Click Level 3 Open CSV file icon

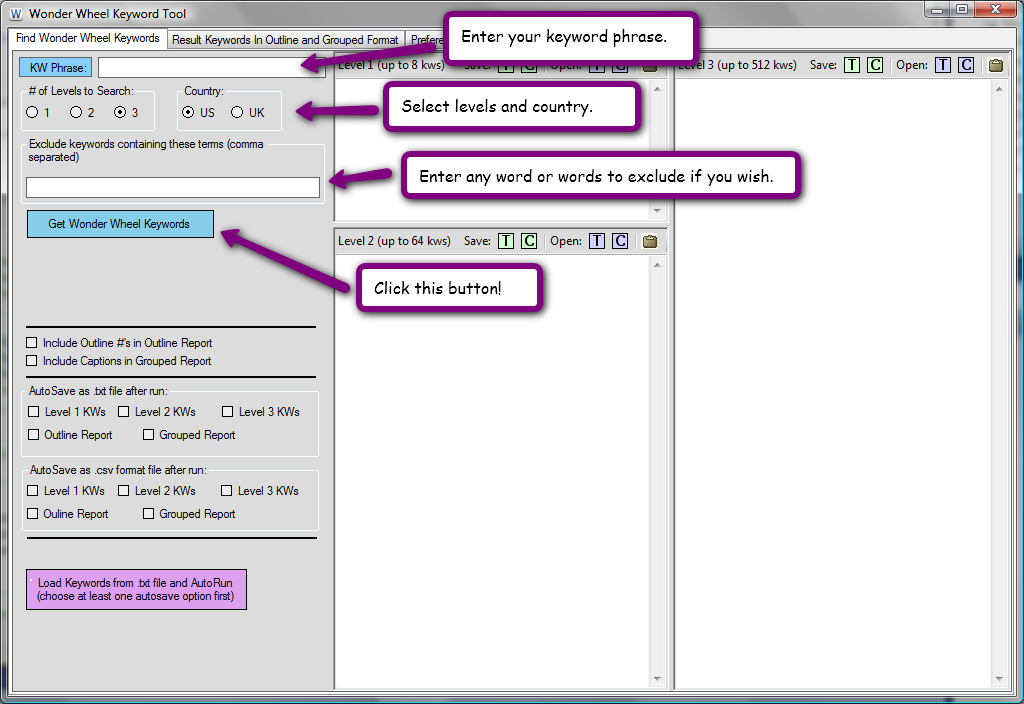point(966,65)
